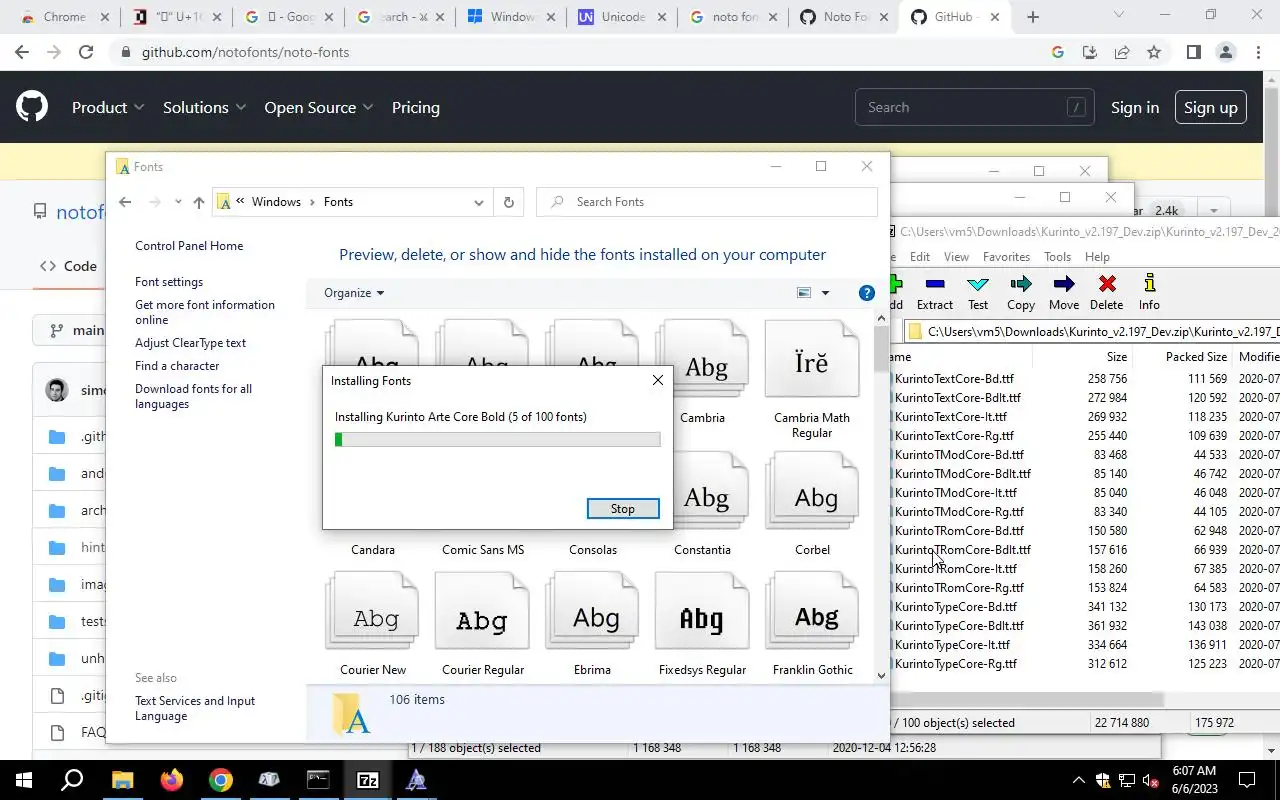The image size is (1280, 800).
Task: Stop the font installation
Action: point(623,509)
